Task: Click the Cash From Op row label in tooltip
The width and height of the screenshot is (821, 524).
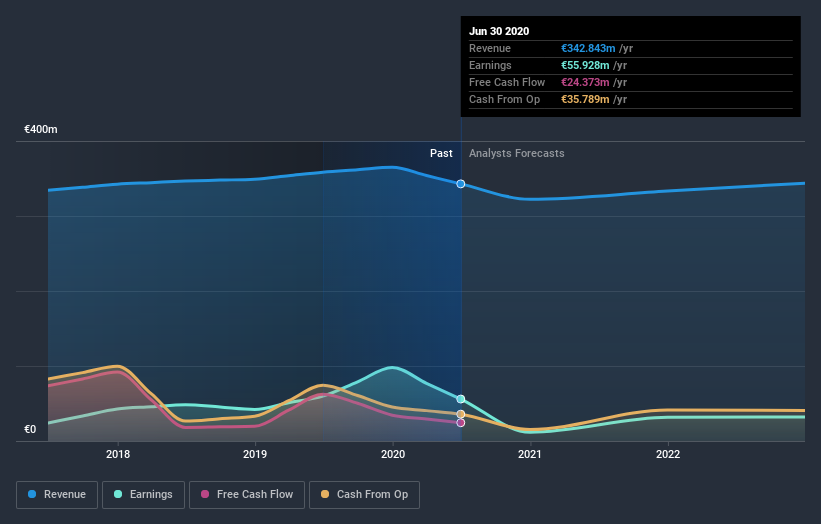Action: (504, 99)
